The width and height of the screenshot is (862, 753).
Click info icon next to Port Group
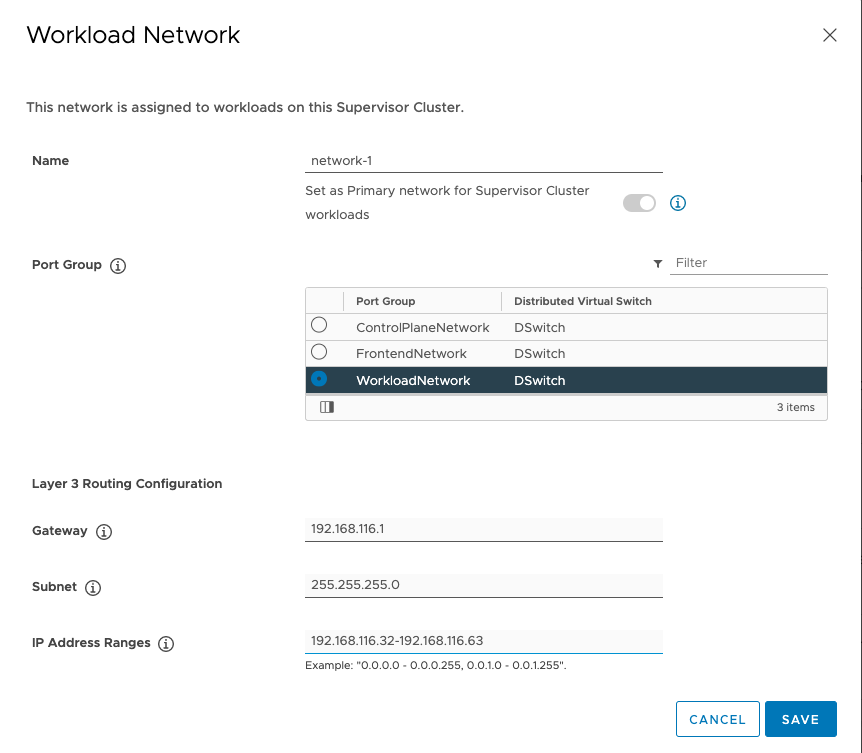[117, 266]
